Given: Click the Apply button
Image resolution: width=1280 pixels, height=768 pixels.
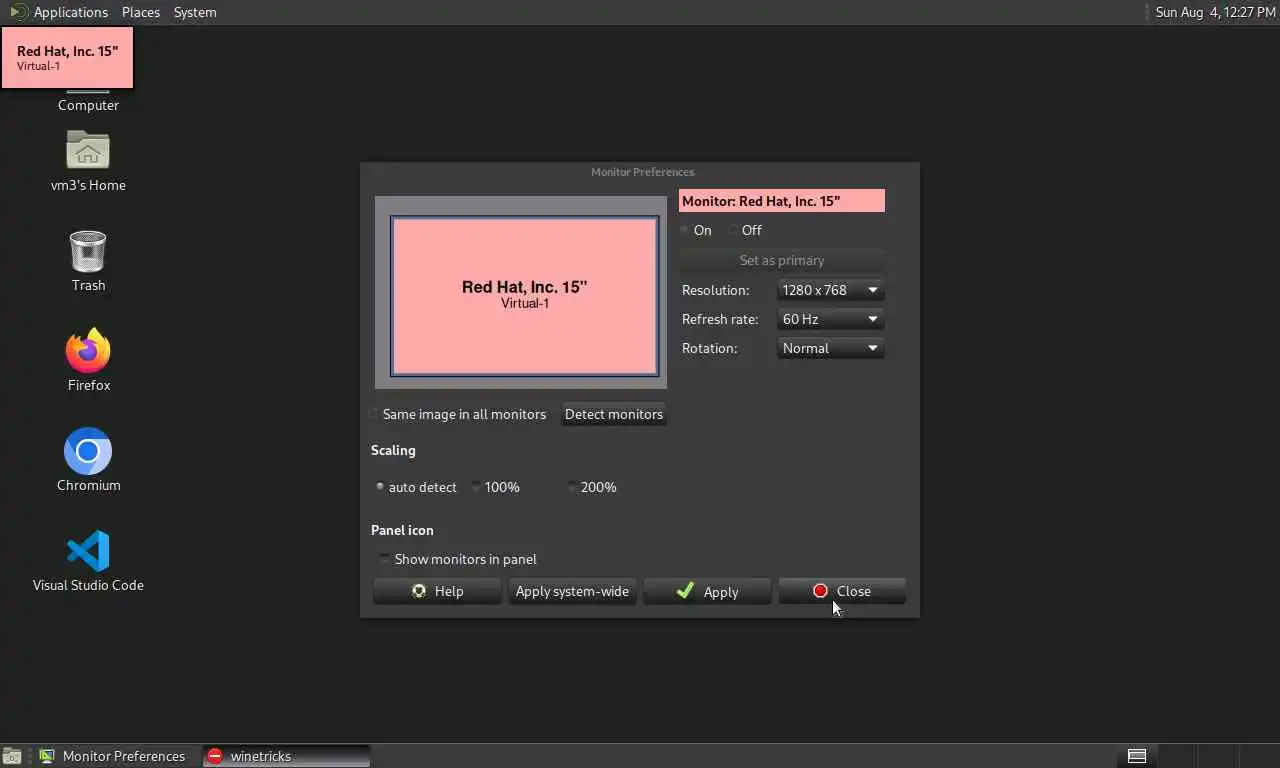Looking at the screenshot, I should click(707, 591).
